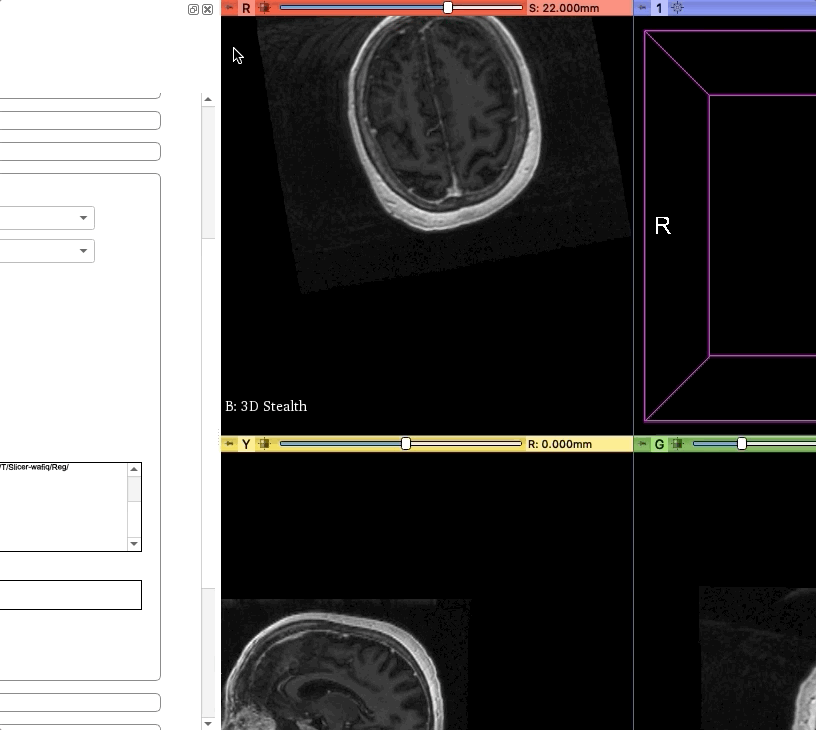Open the second combo box dropdown arrow
Viewport: 816px width, 730px height.
click(x=83, y=251)
